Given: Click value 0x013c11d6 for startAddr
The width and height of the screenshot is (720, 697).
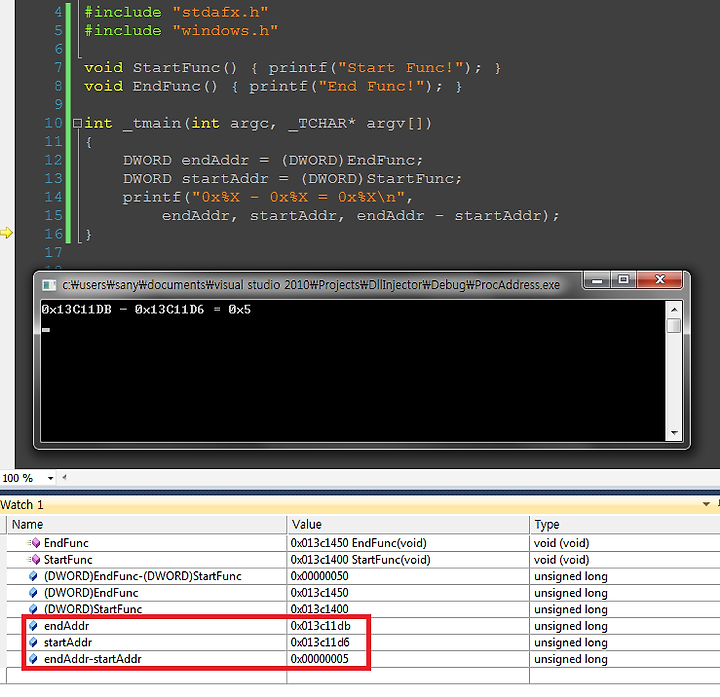Looking at the screenshot, I should [x=320, y=642].
